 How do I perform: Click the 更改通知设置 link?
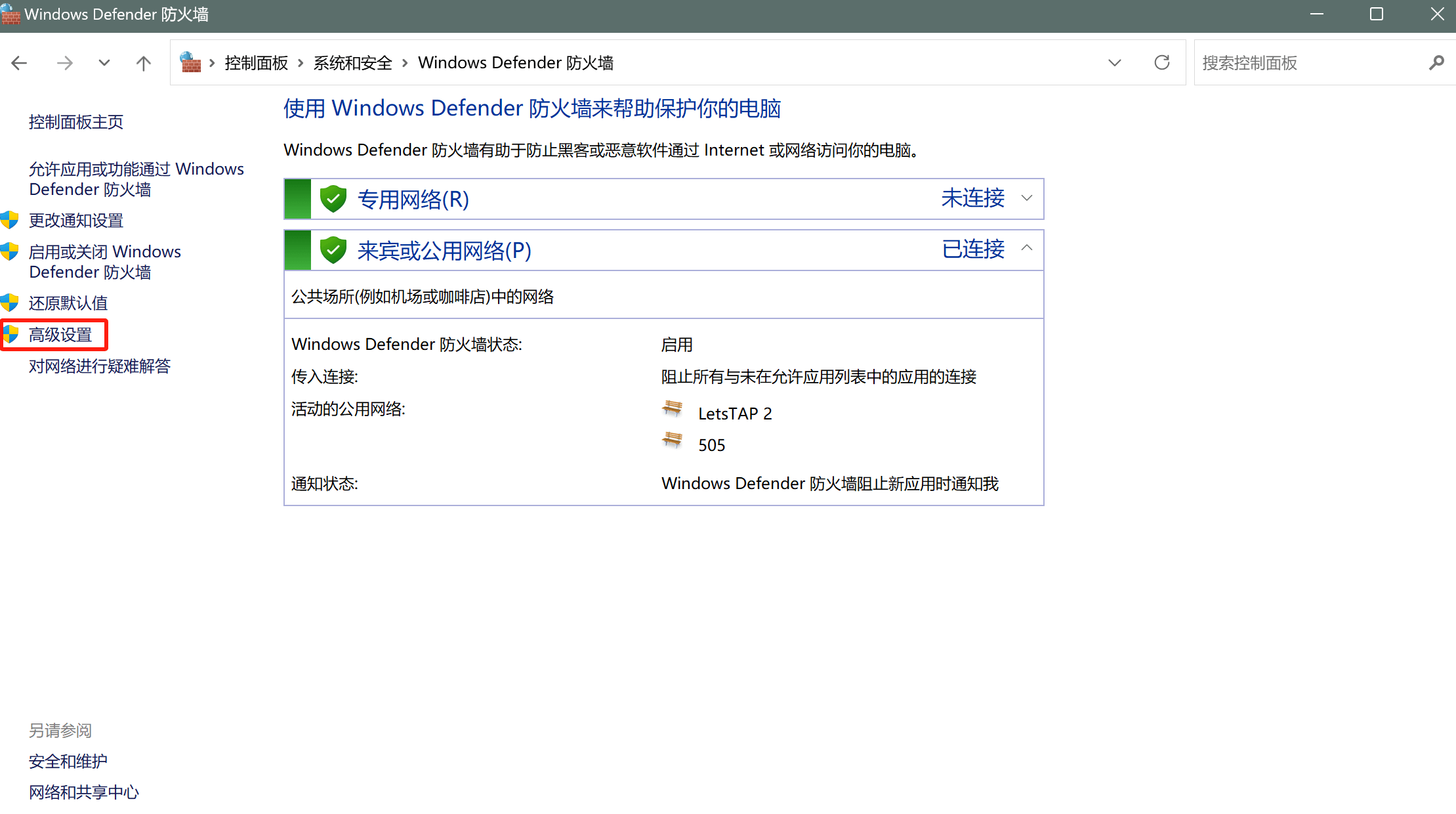[x=76, y=221]
